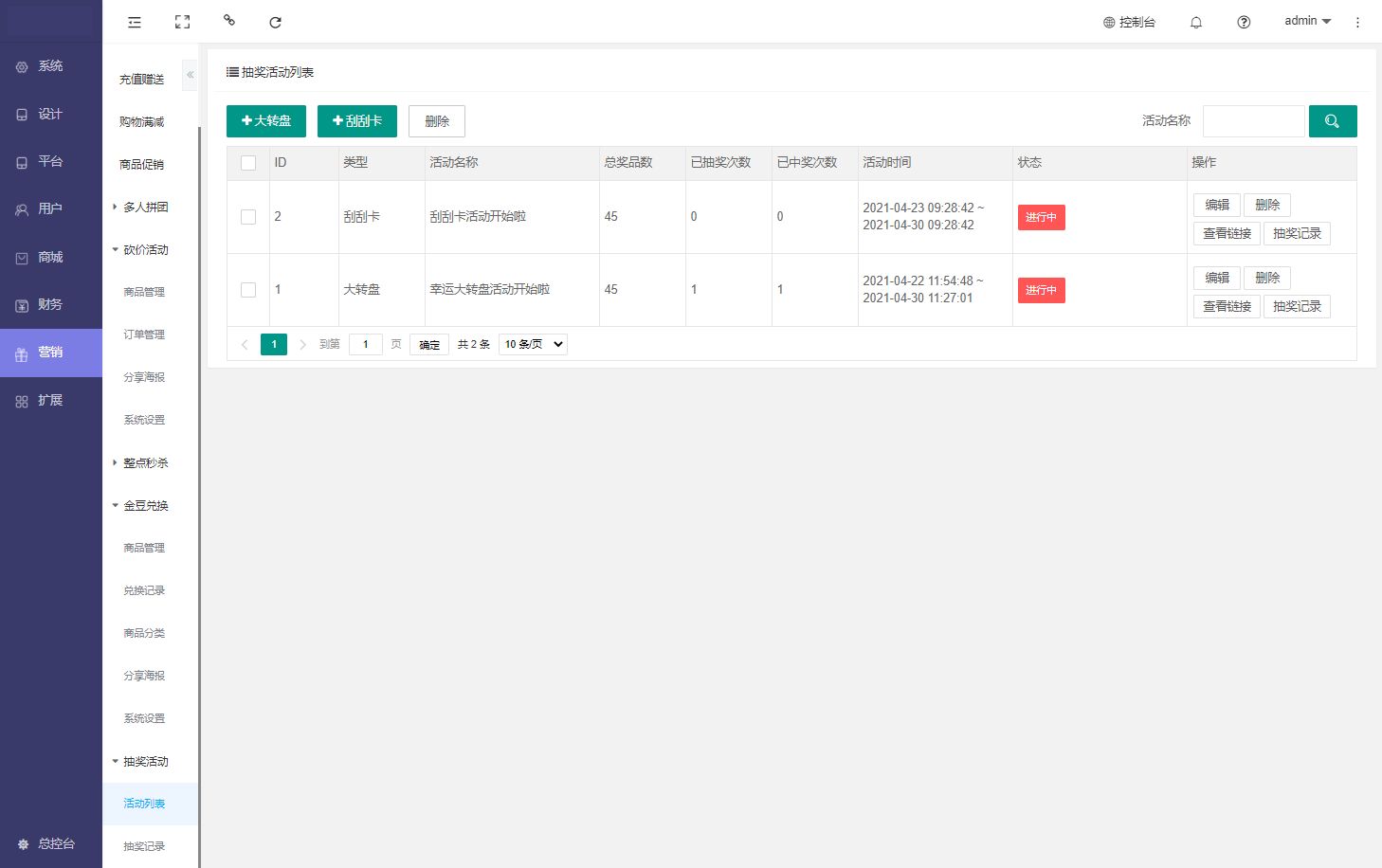Click the 活动名称 search input field
The height and width of the screenshot is (868, 1382).
(1253, 121)
